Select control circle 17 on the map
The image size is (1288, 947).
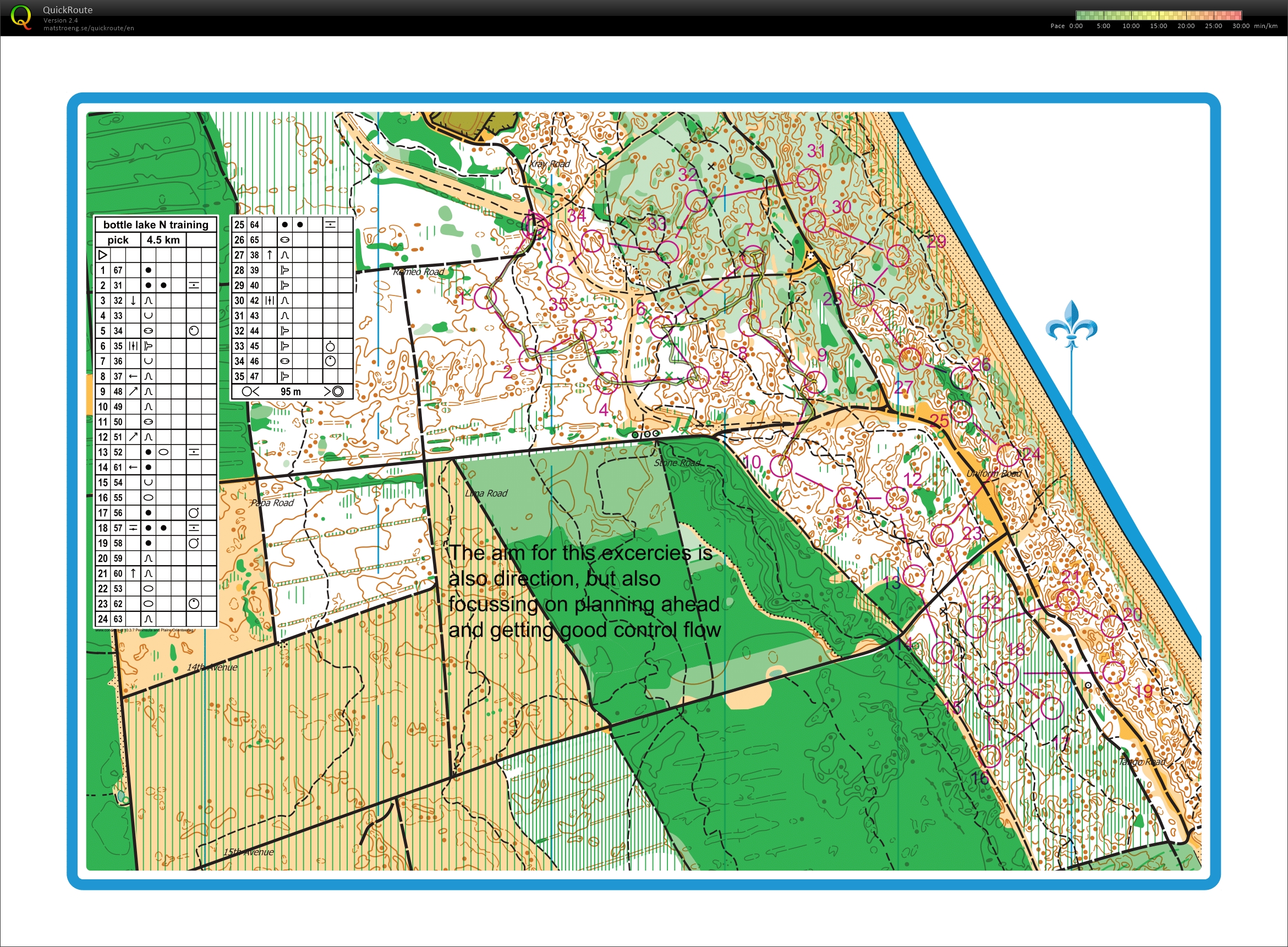[1052, 708]
